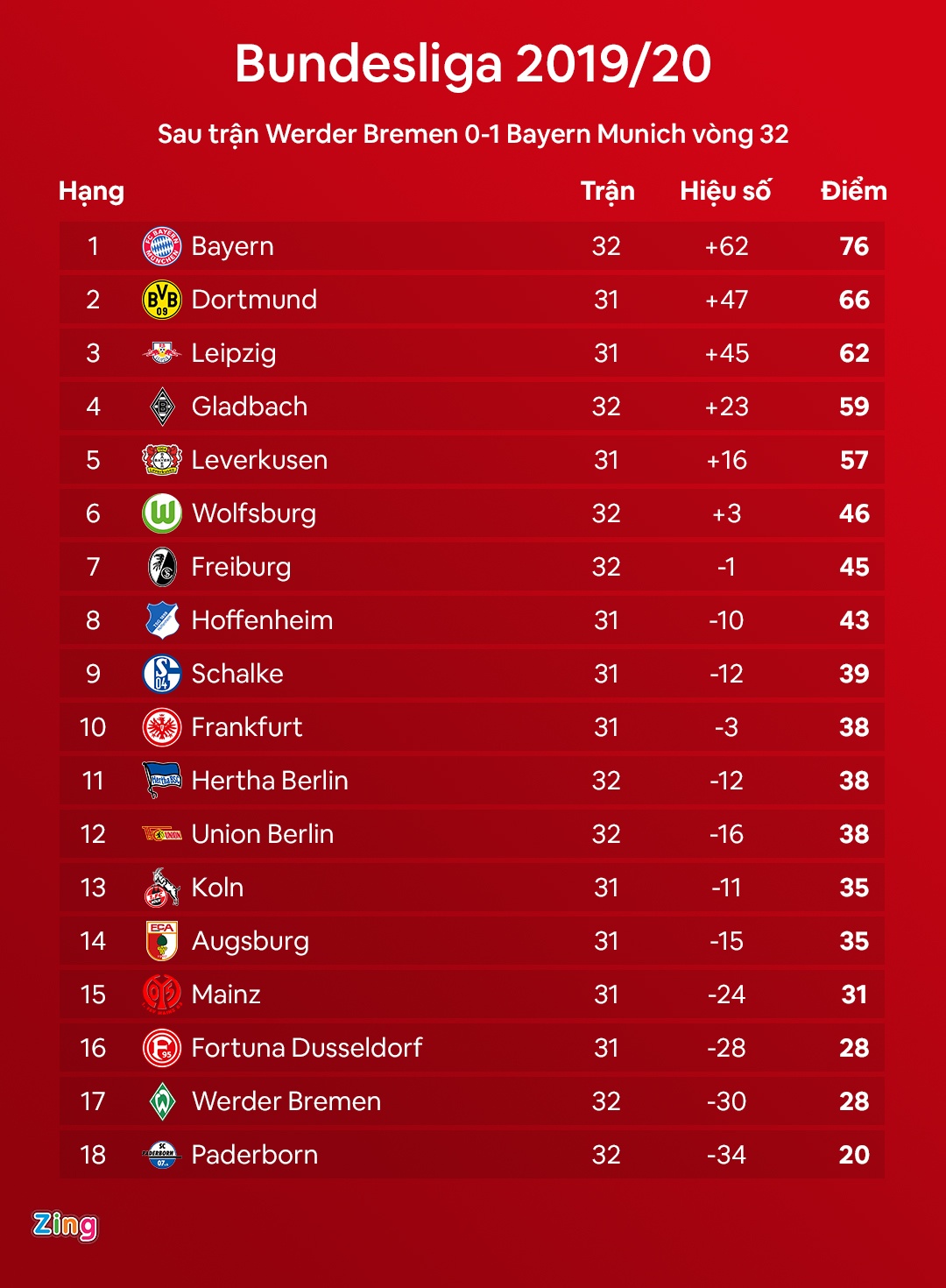
Task: Select the Fortuna Dusseldorf F95 logo
Action: tap(162, 1048)
